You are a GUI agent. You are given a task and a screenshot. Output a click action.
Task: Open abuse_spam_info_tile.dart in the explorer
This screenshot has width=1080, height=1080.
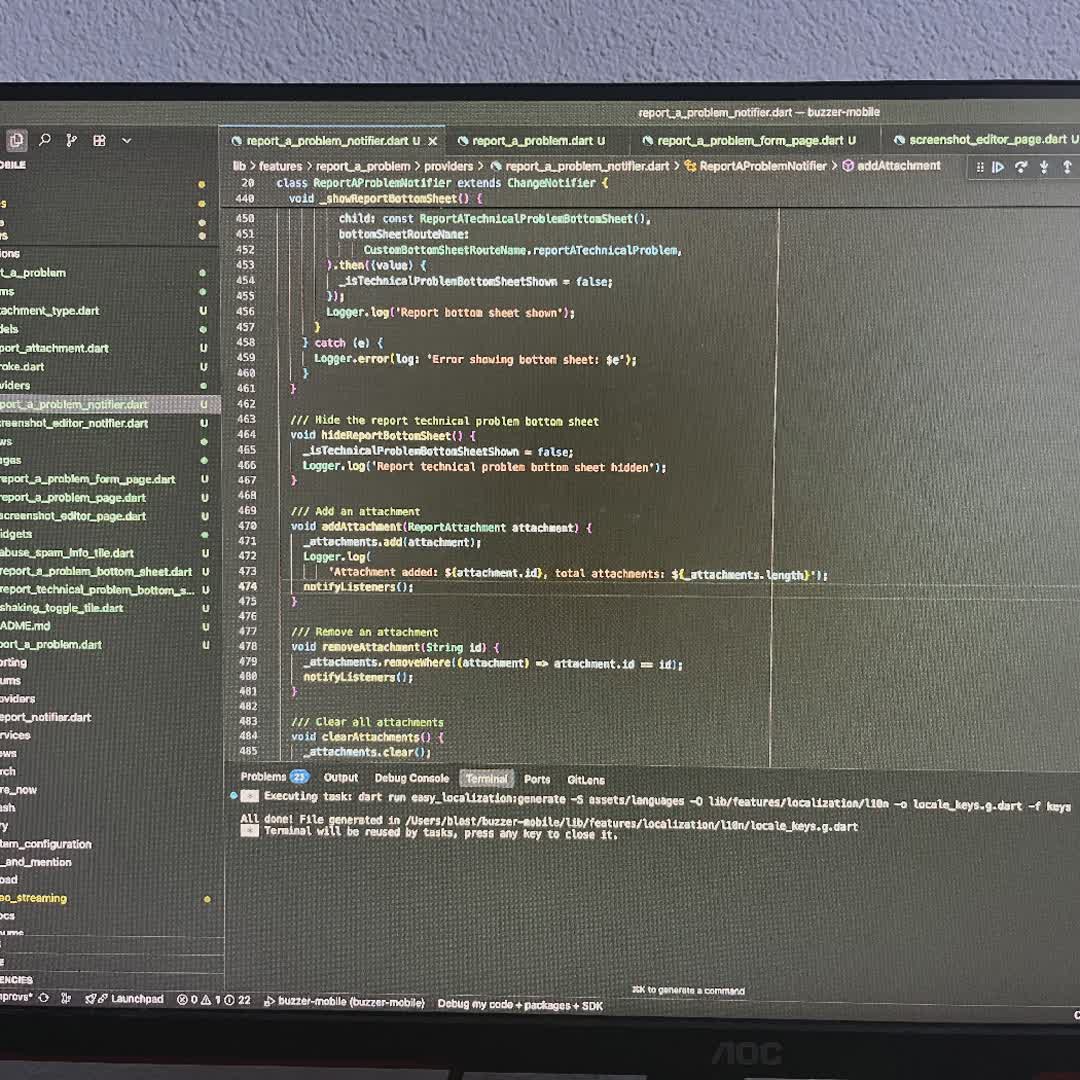110,552
